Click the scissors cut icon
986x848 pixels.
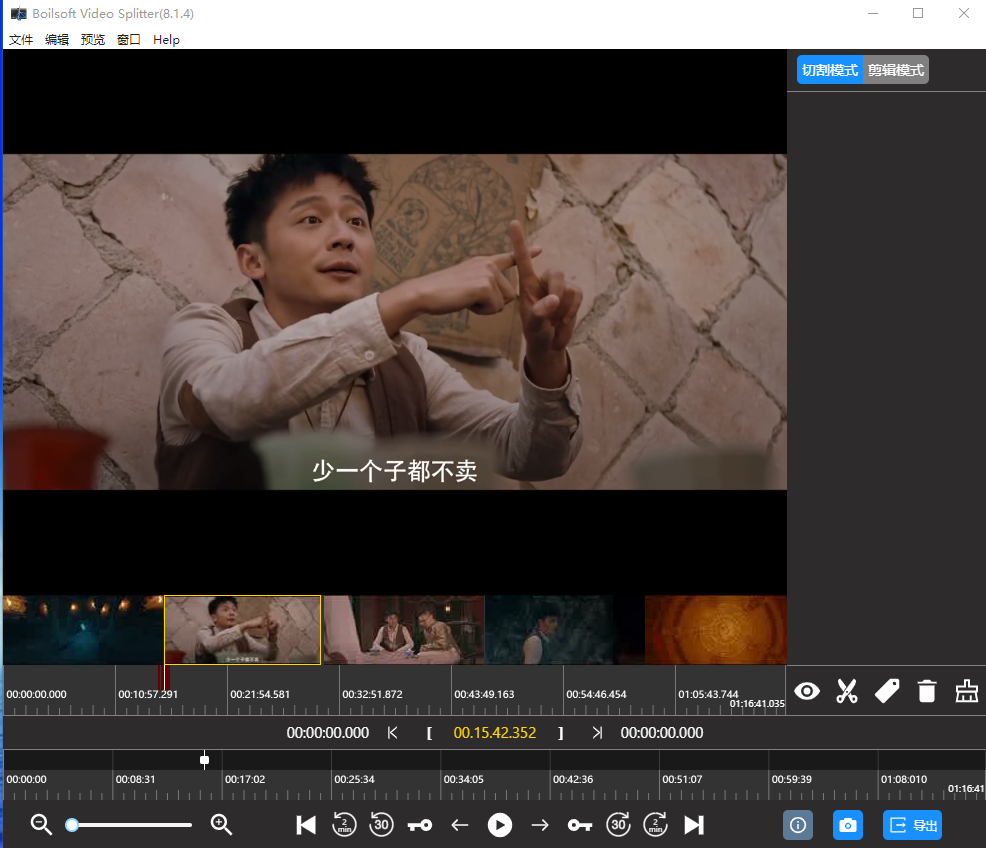(847, 691)
